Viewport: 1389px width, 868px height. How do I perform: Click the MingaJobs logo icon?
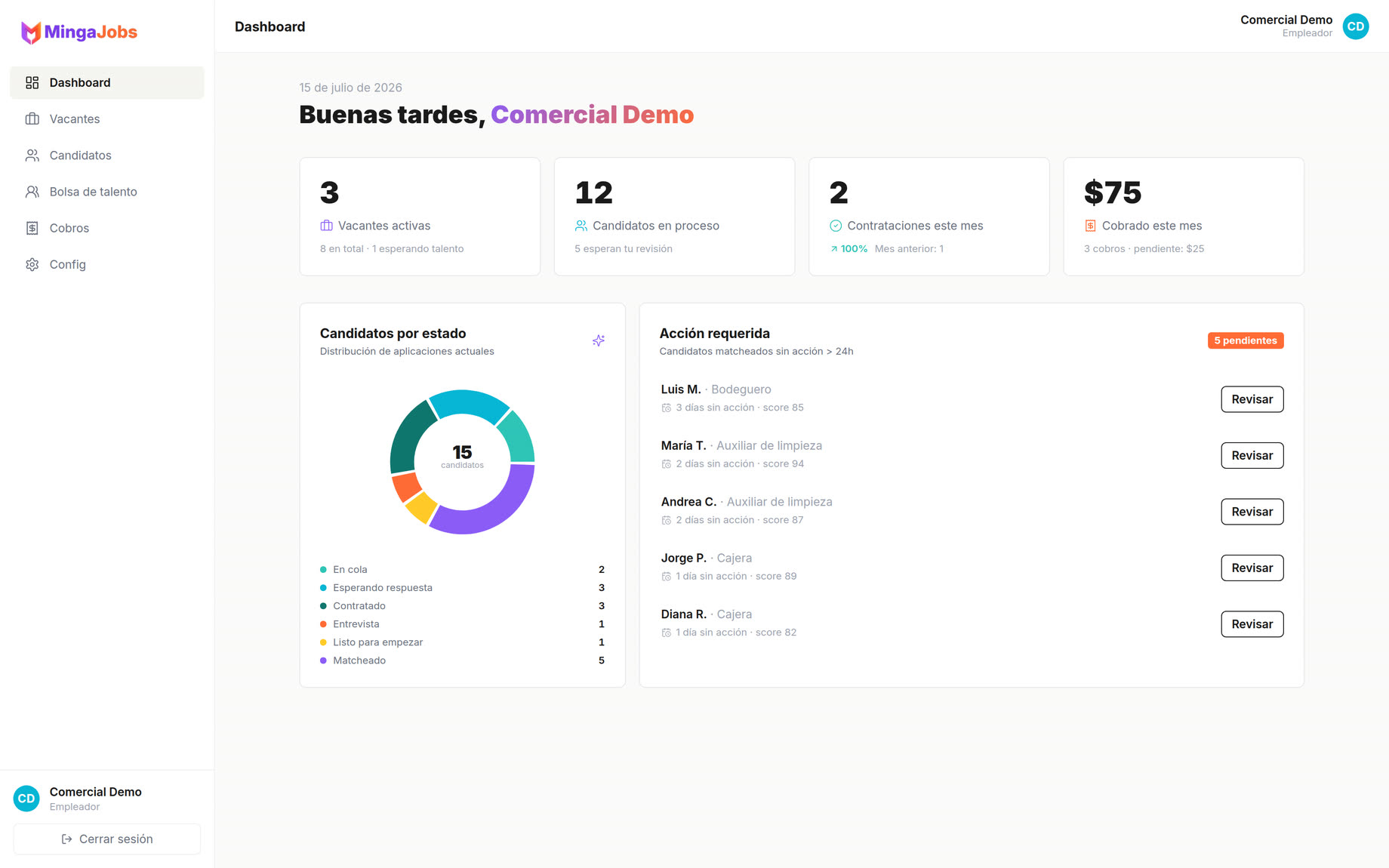pos(31,32)
